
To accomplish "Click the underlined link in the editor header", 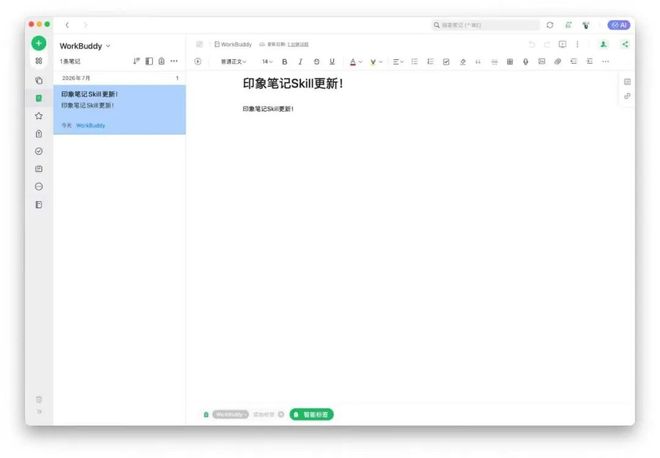I will pyautogui.click(x=298, y=44).
